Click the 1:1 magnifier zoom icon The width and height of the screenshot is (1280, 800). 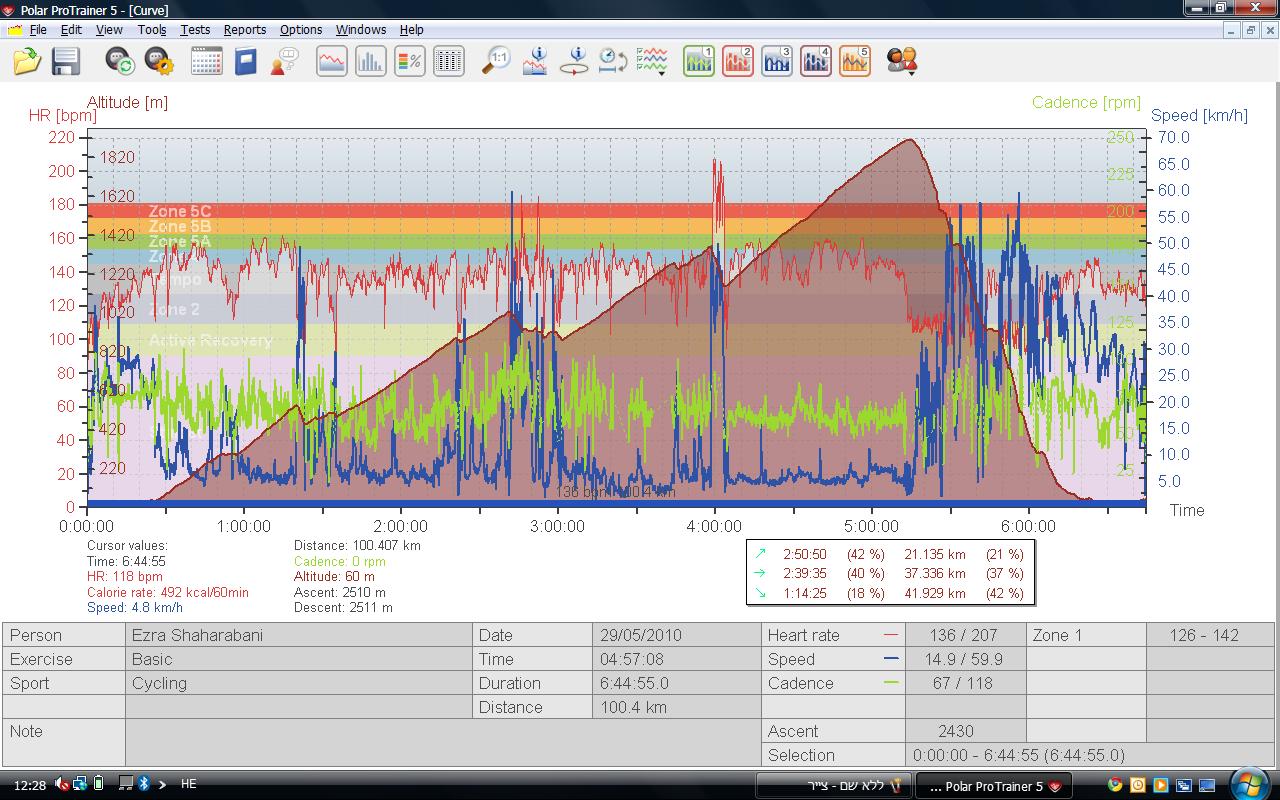point(496,61)
